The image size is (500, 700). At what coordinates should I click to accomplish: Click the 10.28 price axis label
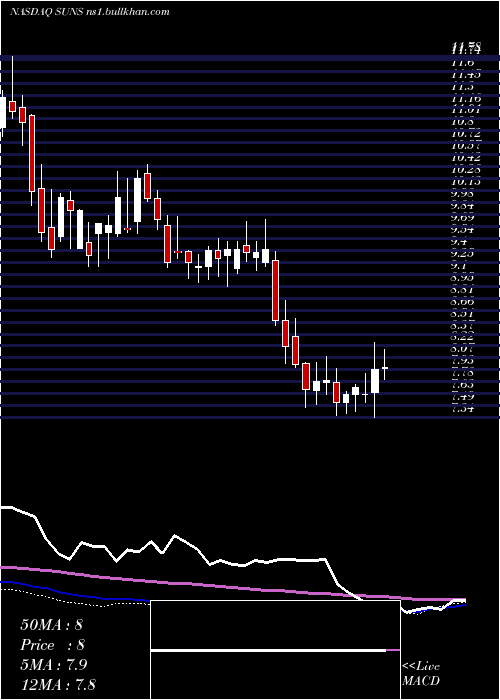[x=466, y=170]
